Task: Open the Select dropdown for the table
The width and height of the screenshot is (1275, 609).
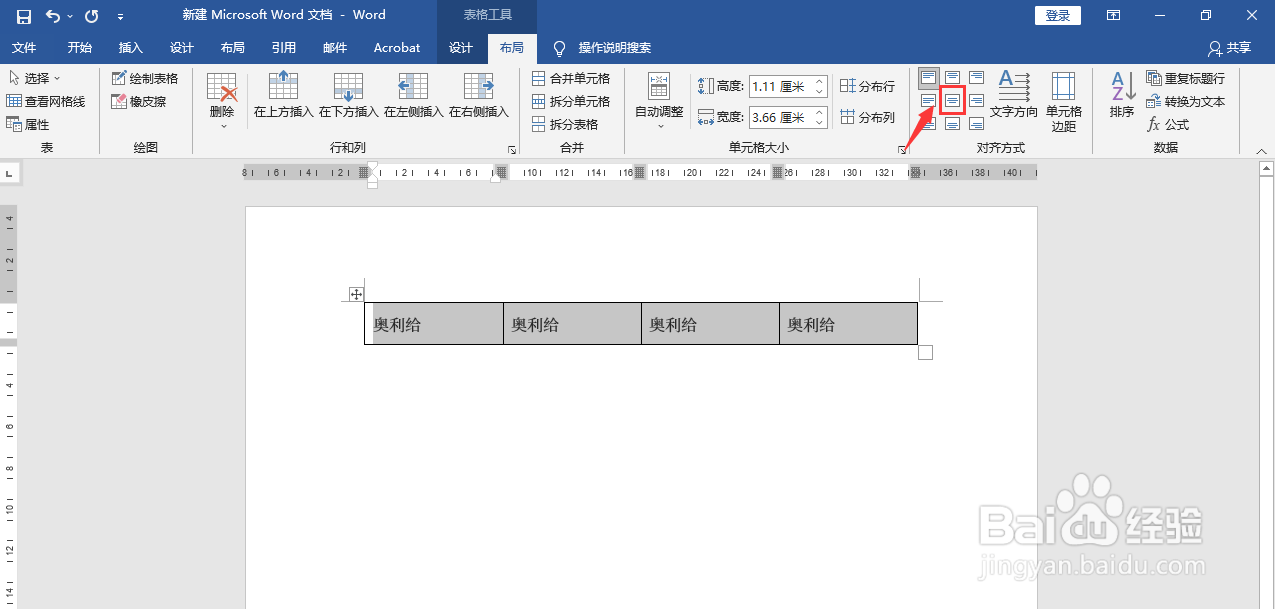Action: (35, 77)
